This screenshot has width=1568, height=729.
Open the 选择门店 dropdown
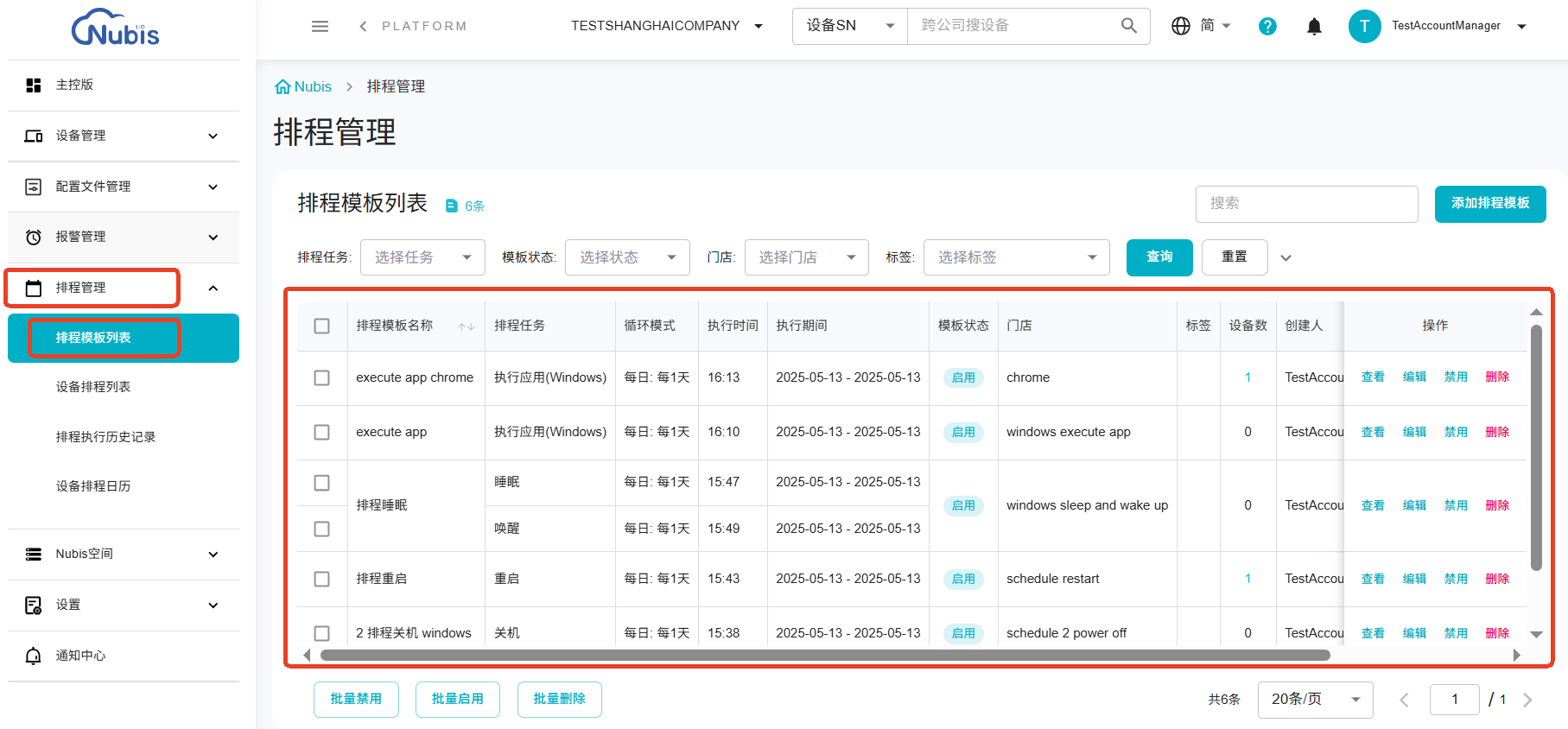[x=807, y=257]
